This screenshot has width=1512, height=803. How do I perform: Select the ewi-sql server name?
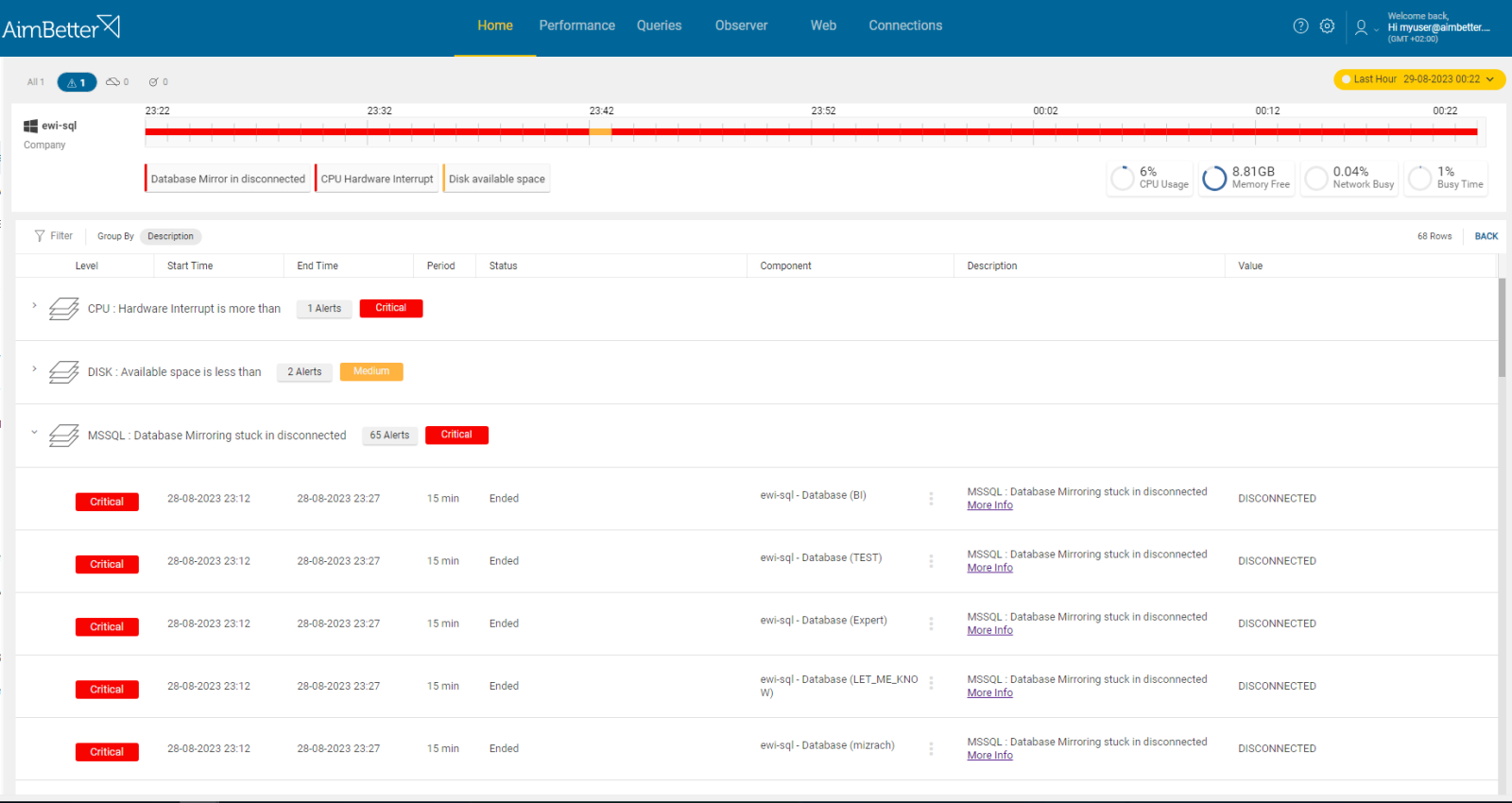[x=59, y=126]
